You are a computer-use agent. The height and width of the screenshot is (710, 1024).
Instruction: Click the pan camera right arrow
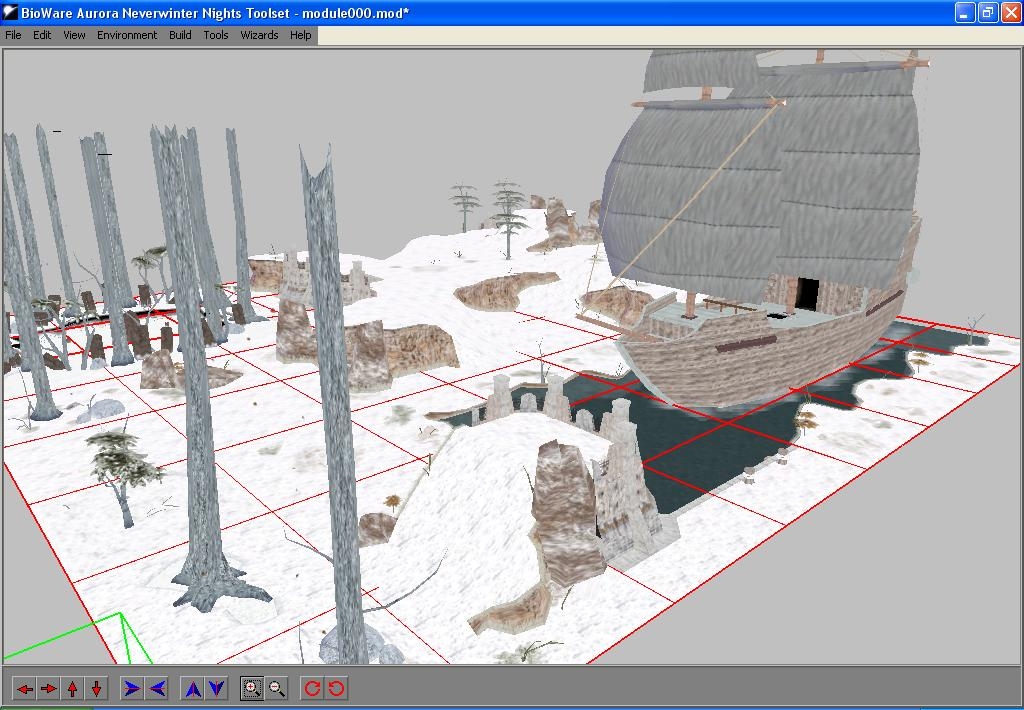pyautogui.click(x=49, y=688)
